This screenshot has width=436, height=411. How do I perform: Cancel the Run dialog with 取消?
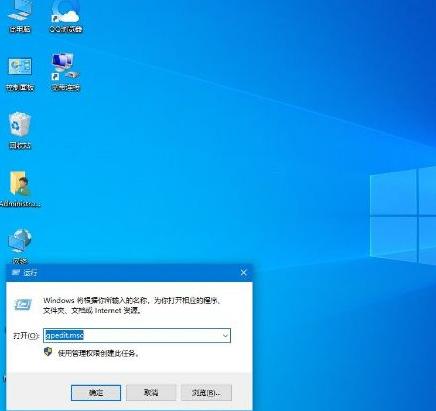click(x=151, y=393)
